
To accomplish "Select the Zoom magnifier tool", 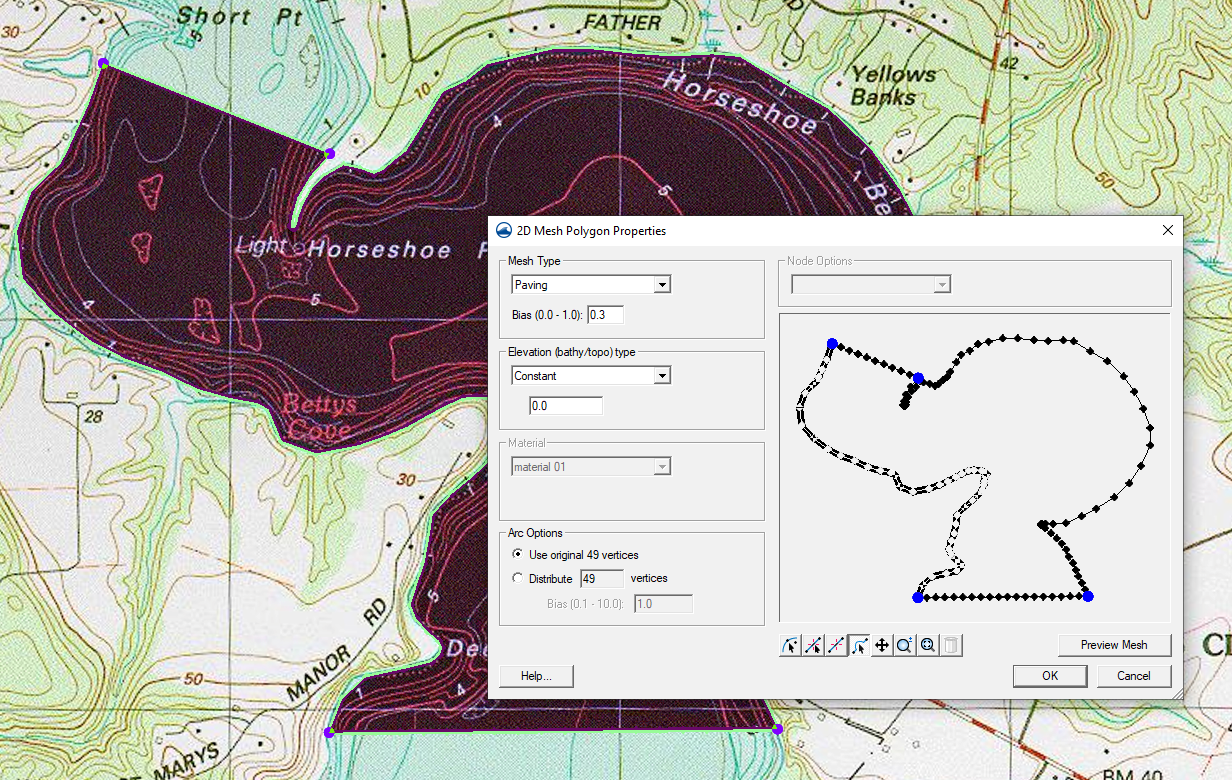I will point(904,645).
